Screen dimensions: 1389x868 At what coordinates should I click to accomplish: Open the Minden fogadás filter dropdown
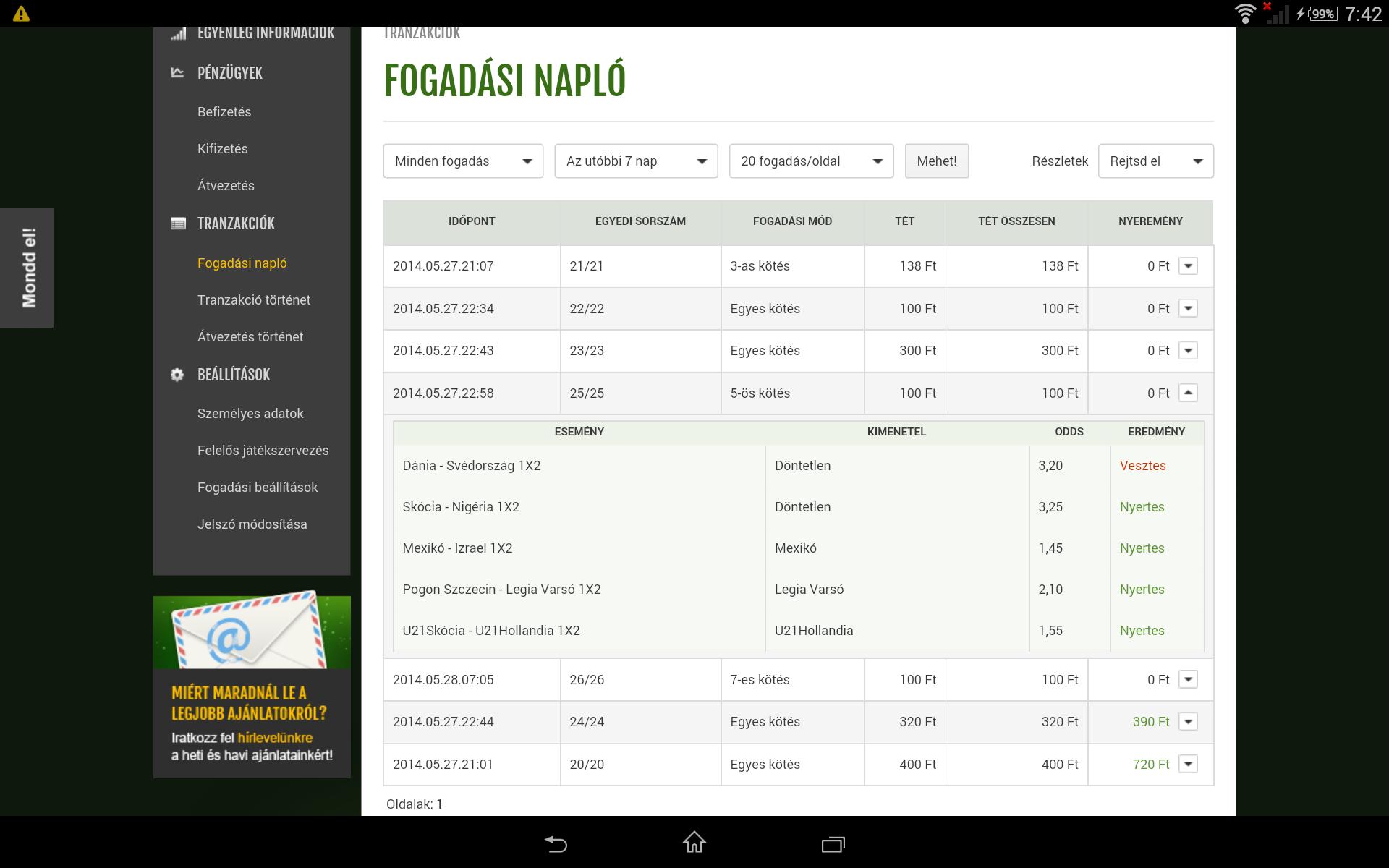[463, 161]
